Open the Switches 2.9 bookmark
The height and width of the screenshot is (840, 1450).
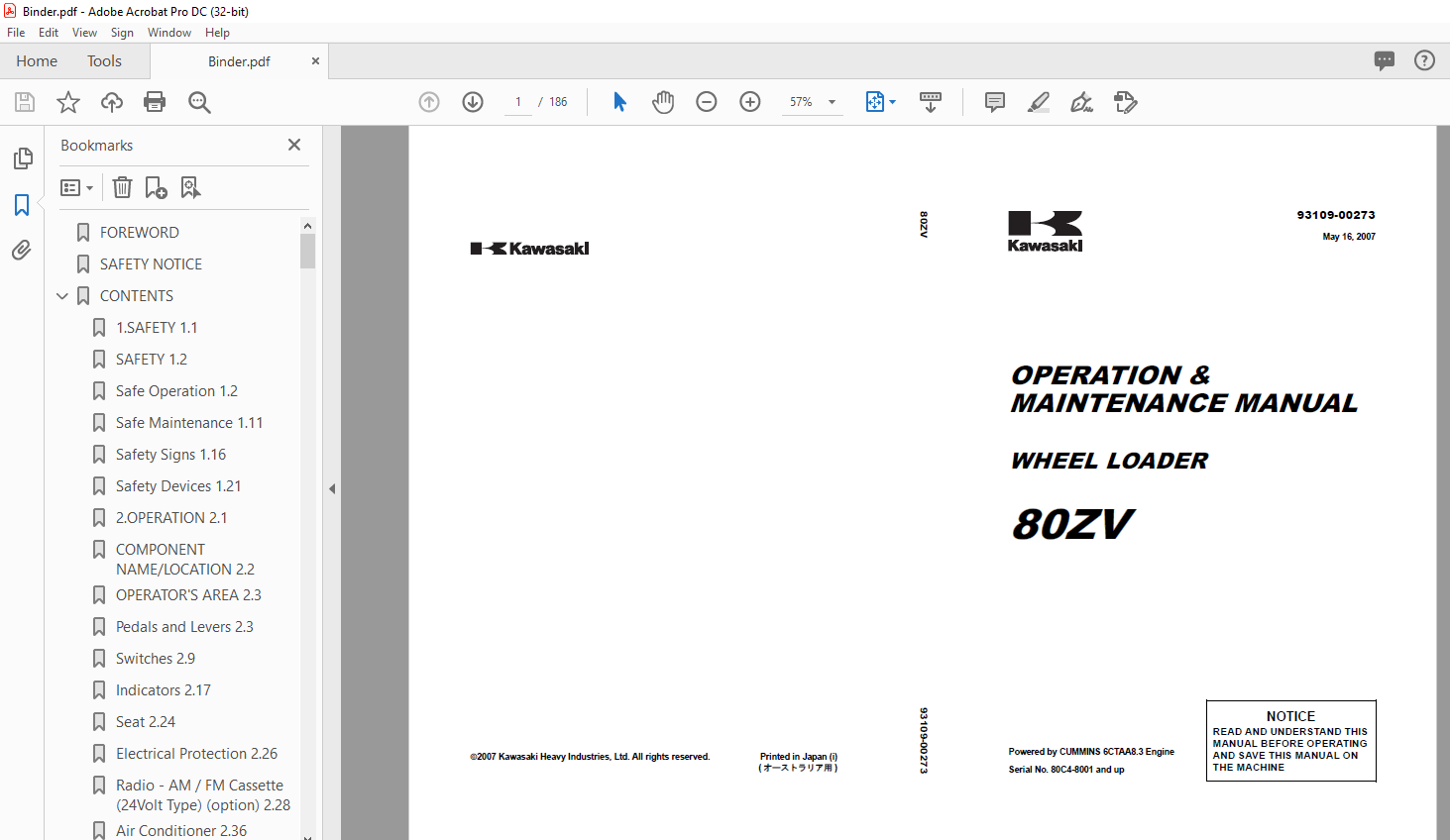coord(155,659)
